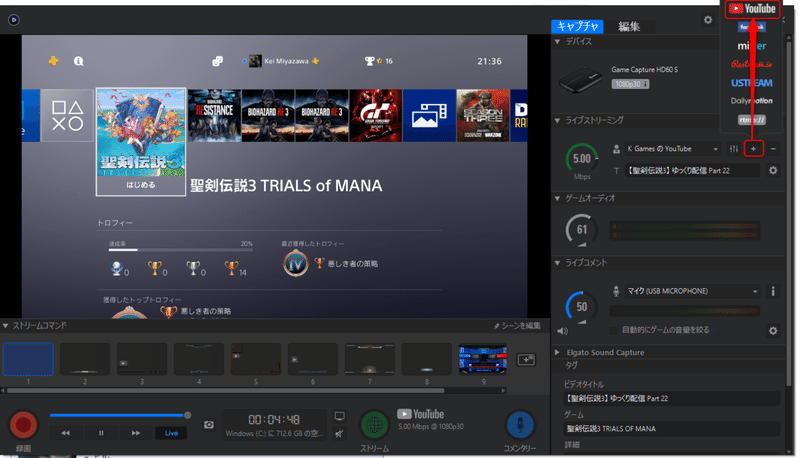Open preferences with the gear icon near the tabs
This screenshot has width=800, height=458.
[x=708, y=20]
